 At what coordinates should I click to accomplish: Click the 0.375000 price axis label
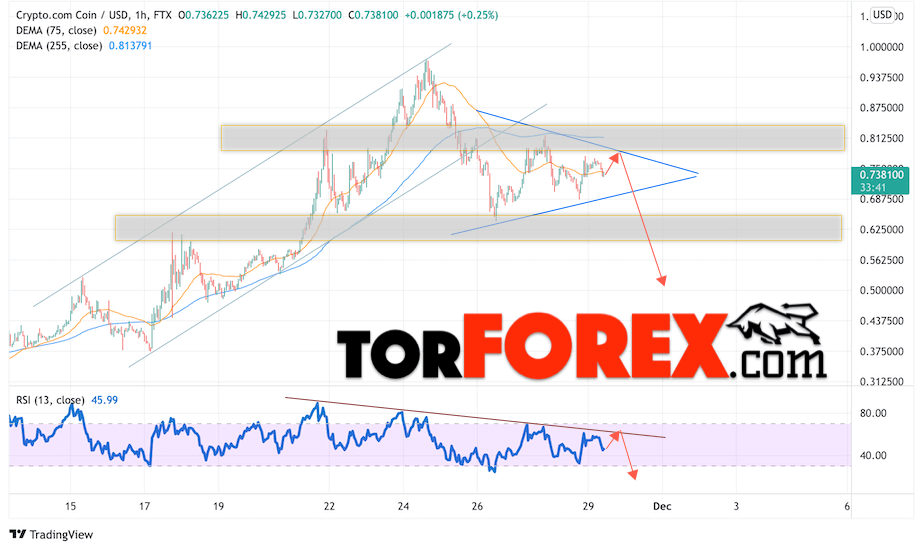click(881, 352)
